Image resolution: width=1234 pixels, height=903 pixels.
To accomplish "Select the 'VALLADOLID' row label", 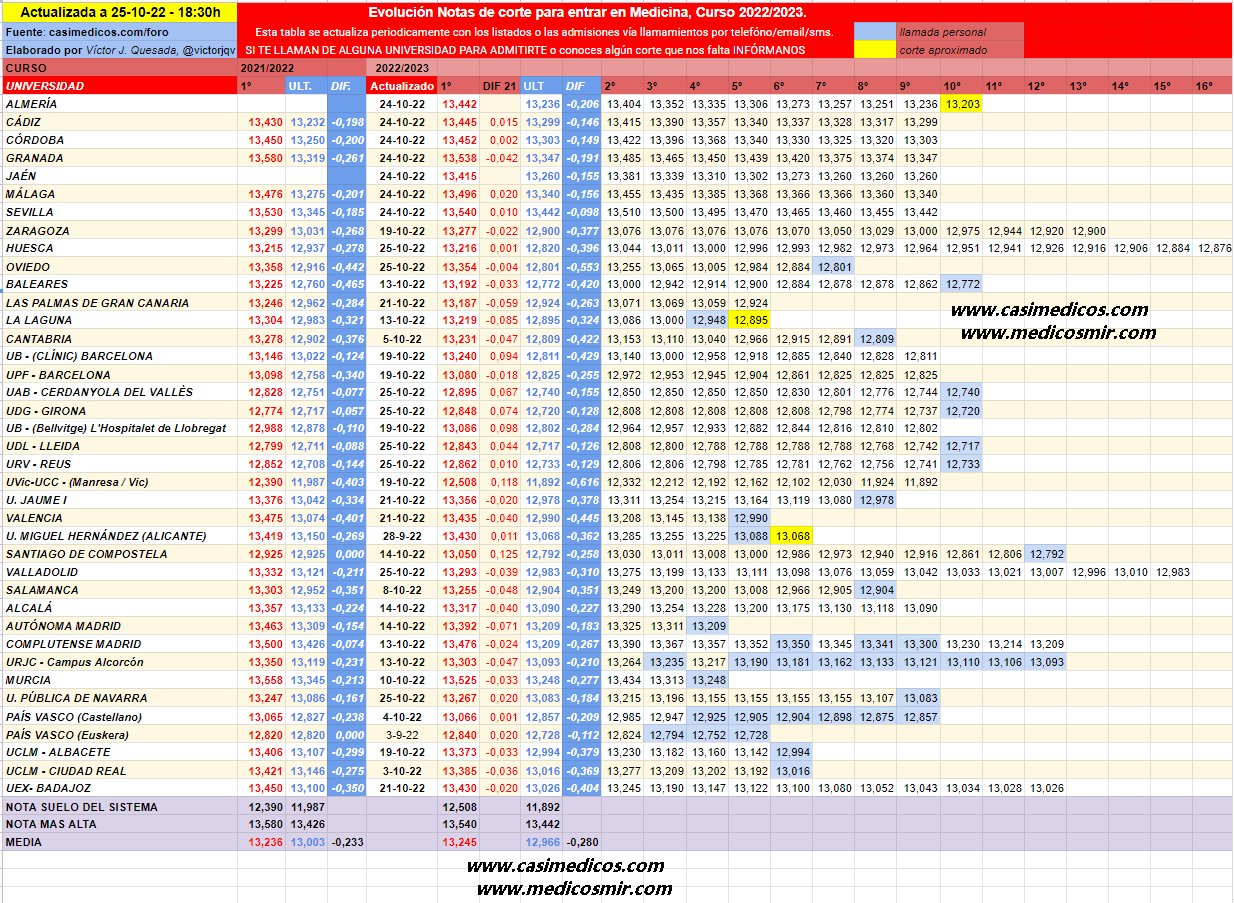I will click(119, 572).
